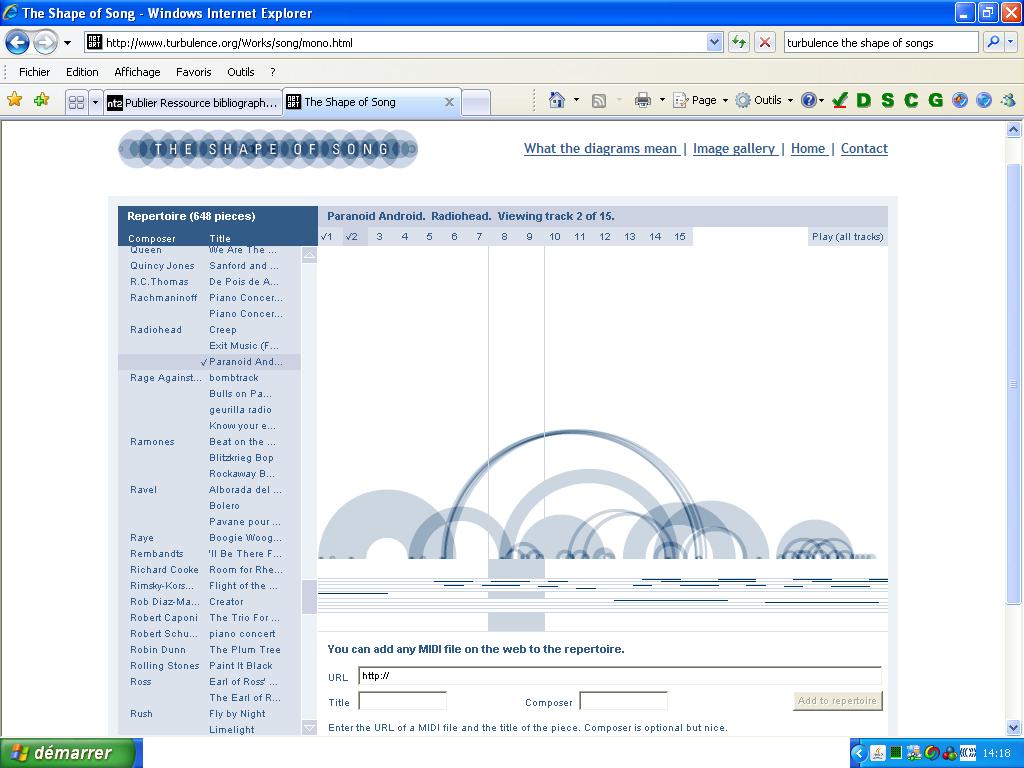Screen dimensions: 1024x768
Task: Open Quick Tabs thumbnail view icon
Action: (76, 103)
